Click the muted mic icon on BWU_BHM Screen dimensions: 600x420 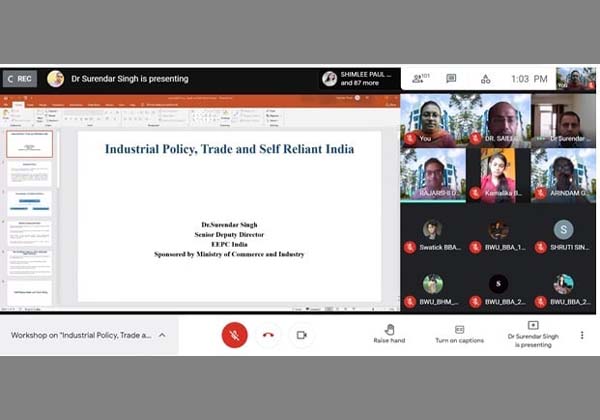410,302
